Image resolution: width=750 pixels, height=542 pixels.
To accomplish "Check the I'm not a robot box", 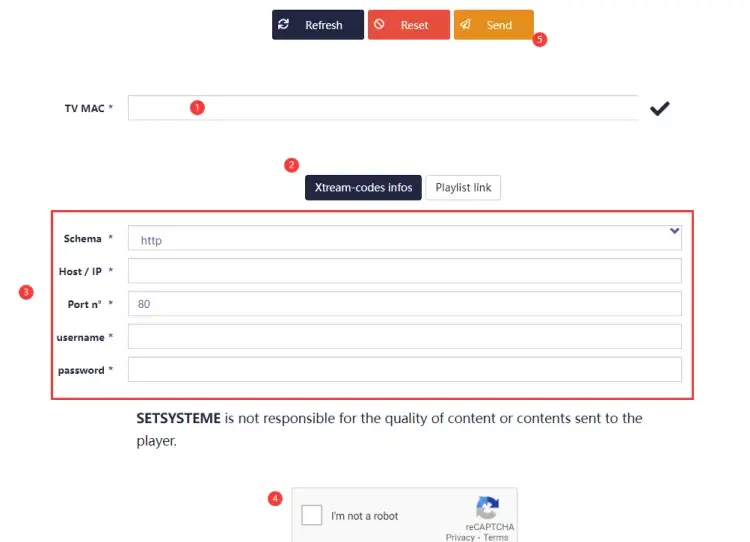I will pyautogui.click(x=312, y=515).
